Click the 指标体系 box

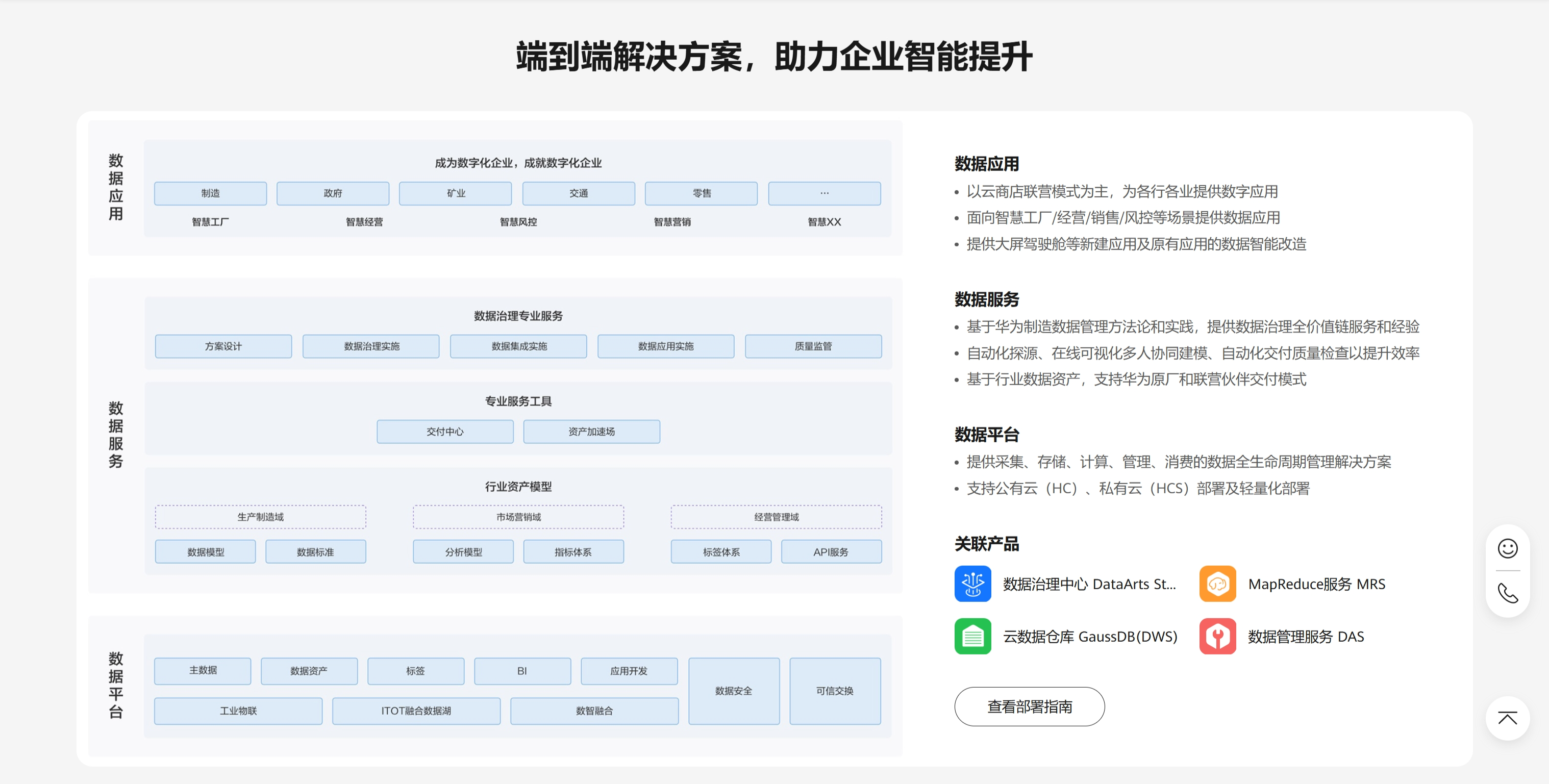coord(573,552)
